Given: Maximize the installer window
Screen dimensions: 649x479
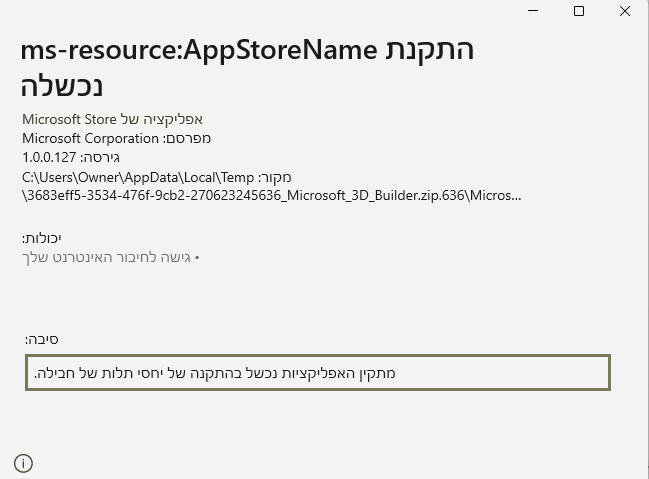Looking at the screenshot, I should 578,11.
